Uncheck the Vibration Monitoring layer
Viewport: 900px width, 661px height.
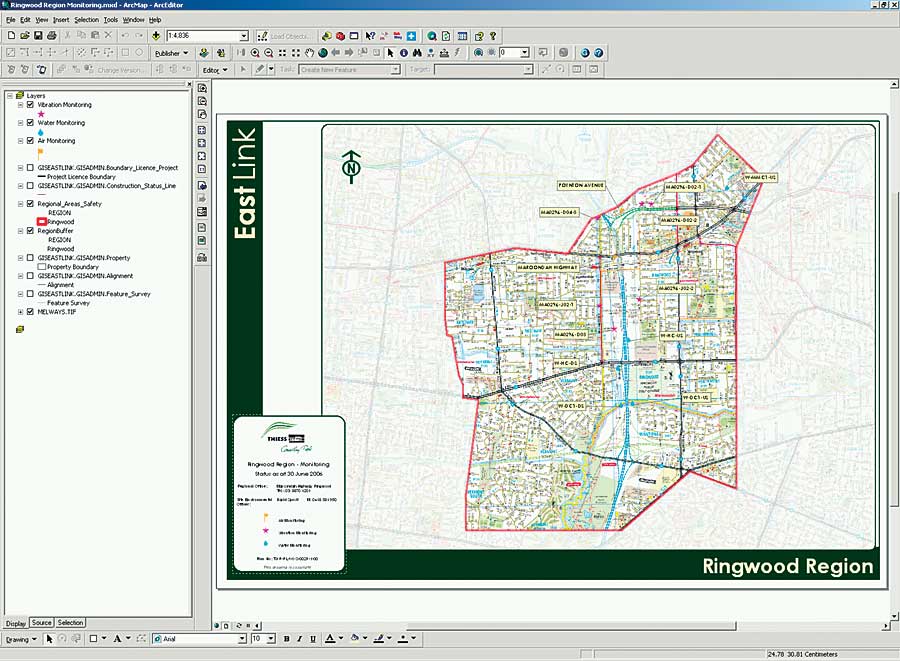coord(31,105)
